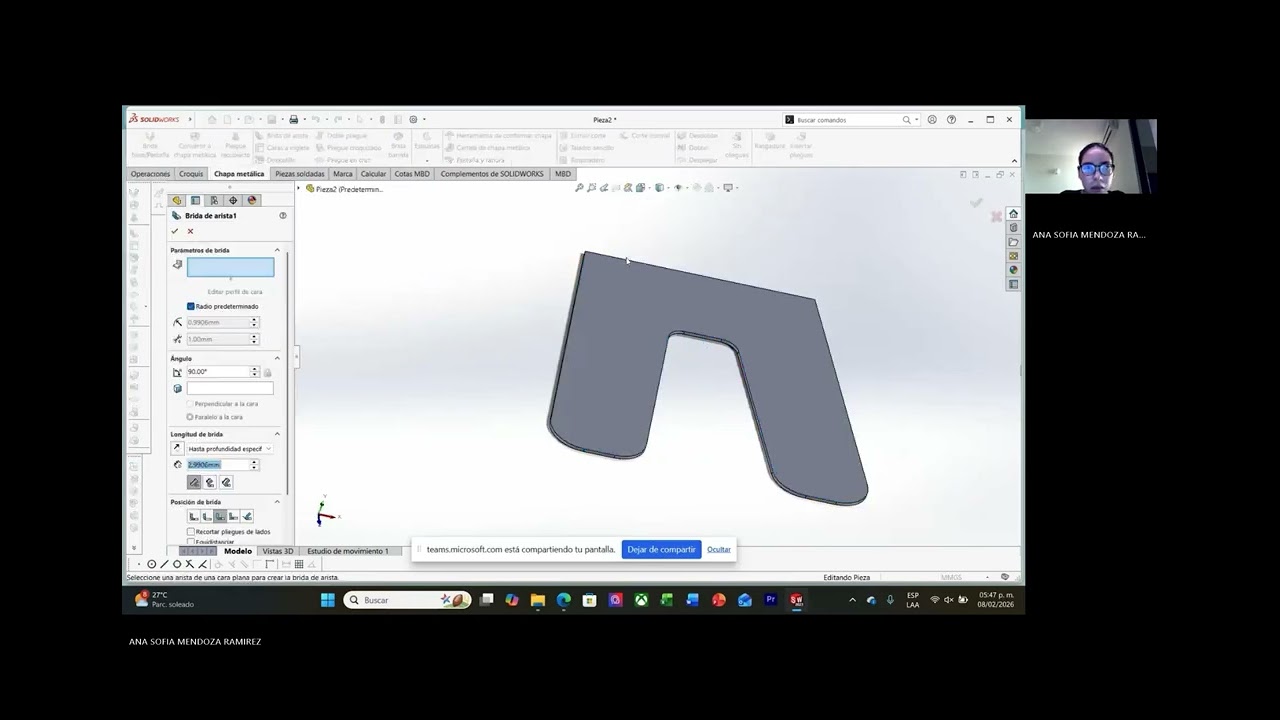Image resolution: width=1280 pixels, height=720 pixels.
Task: Click the blue edge selection box
Action: [230, 267]
